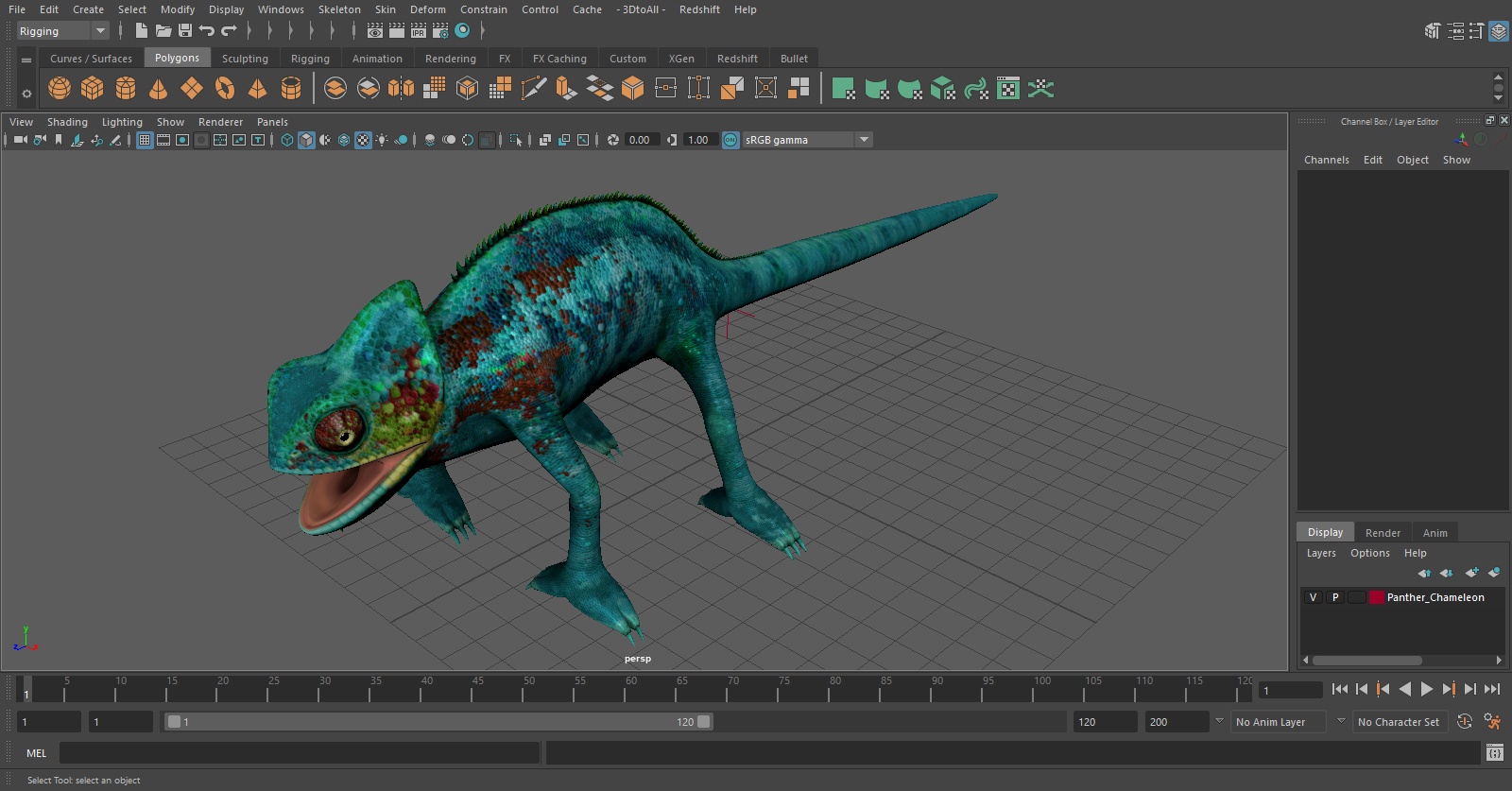1512x791 pixels.
Task: Click the Mirror geometry shelf icon
Action: [x=402, y=89]
